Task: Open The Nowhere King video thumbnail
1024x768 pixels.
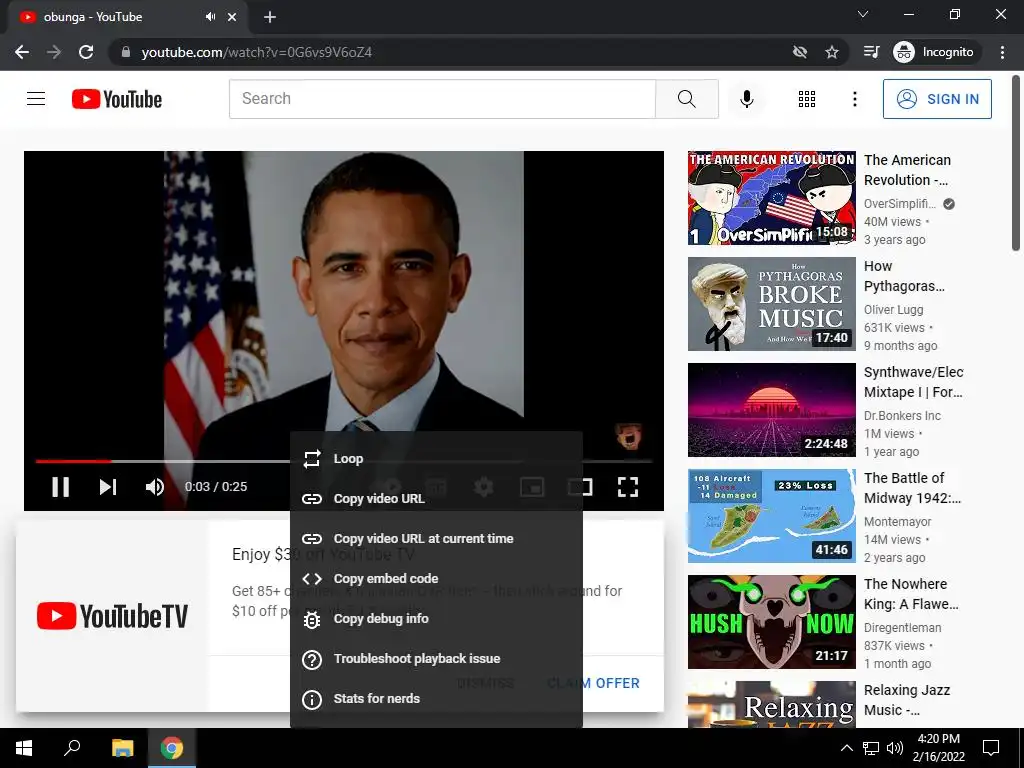Action: pos(771,622)
